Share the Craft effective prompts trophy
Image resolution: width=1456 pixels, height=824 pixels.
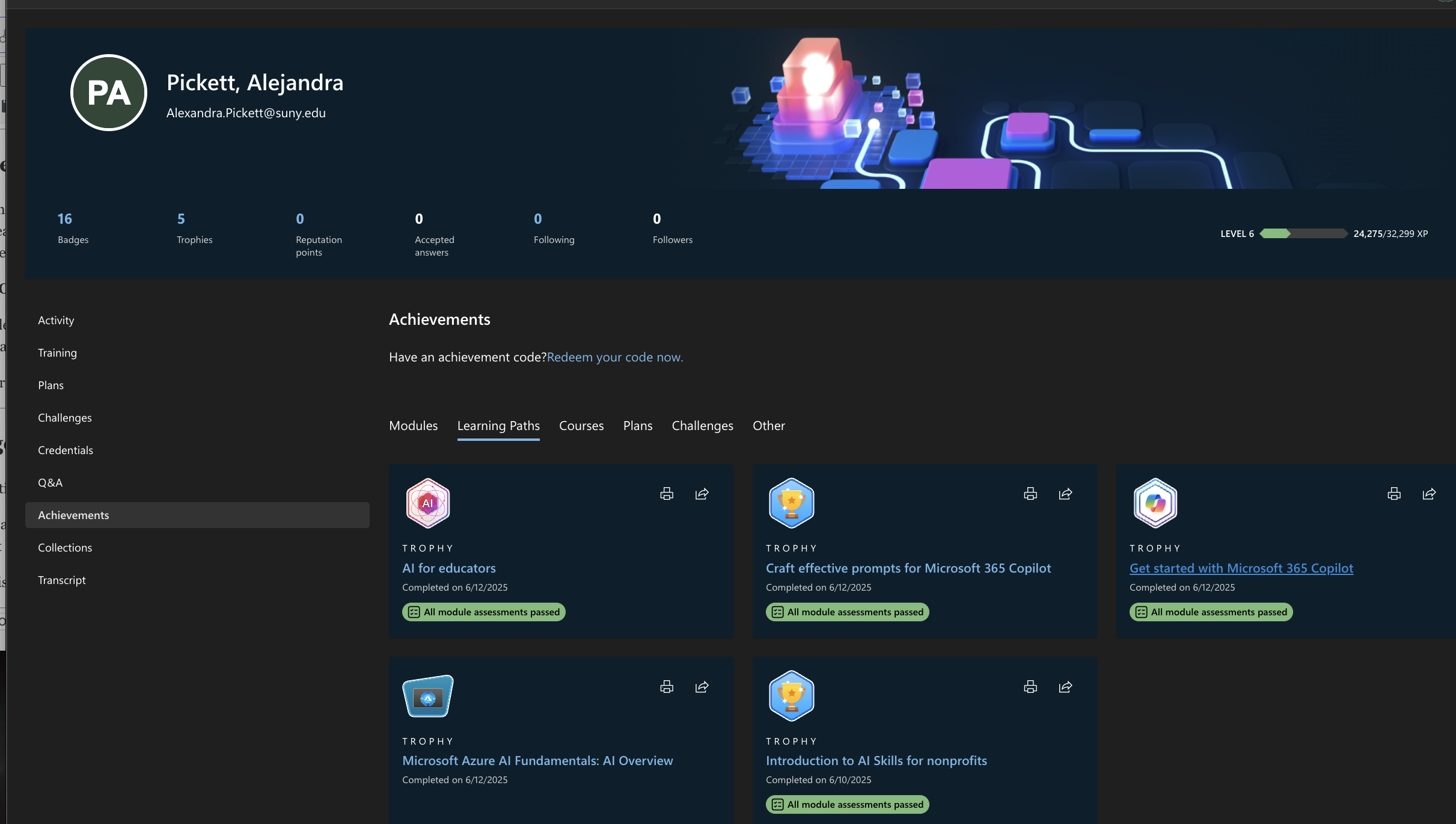click(x=1066, y=494)
